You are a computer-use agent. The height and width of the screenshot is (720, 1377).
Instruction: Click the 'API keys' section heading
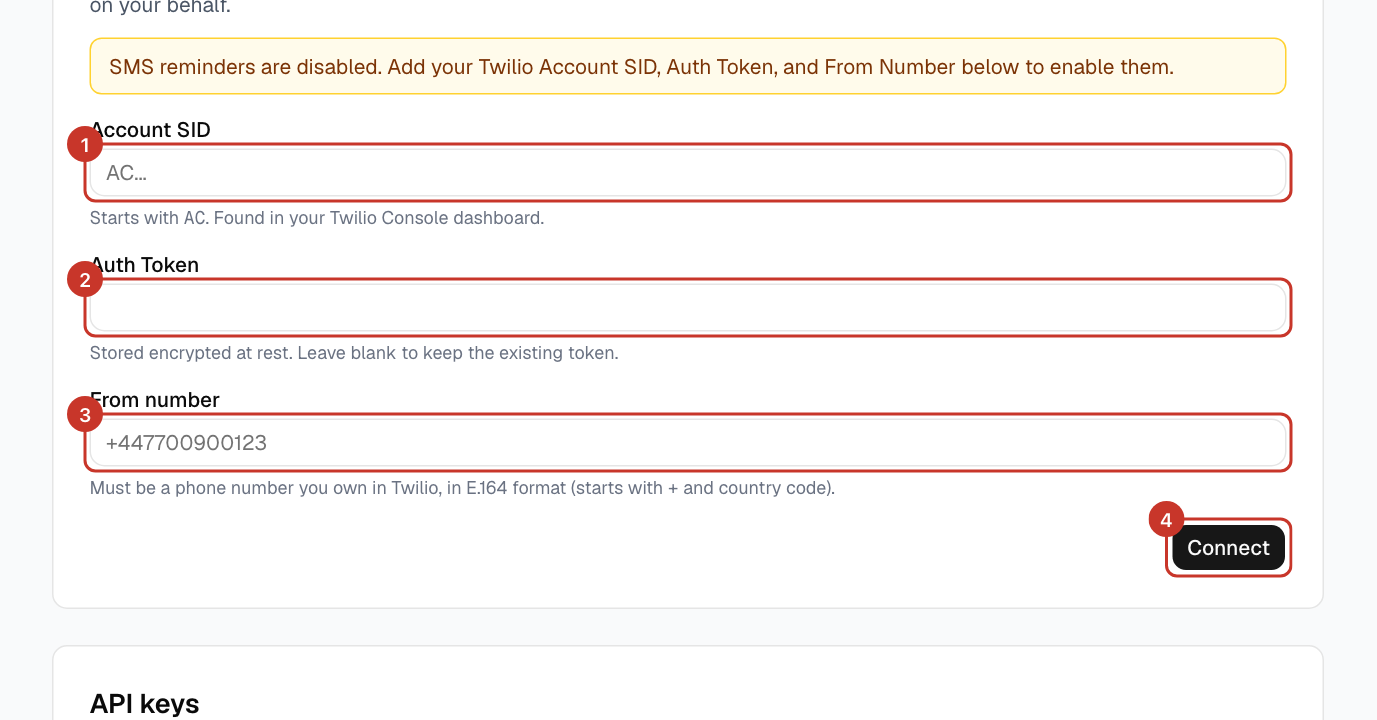coord(145,704)
